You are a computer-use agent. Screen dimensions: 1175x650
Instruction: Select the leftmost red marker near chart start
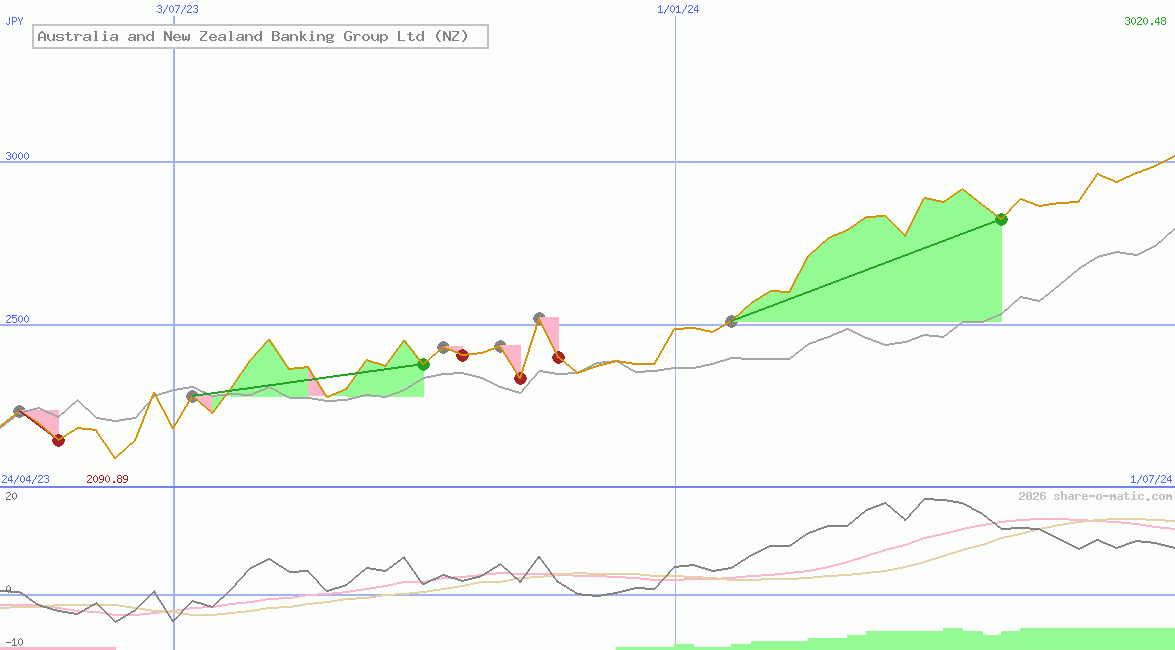(58, 440)
